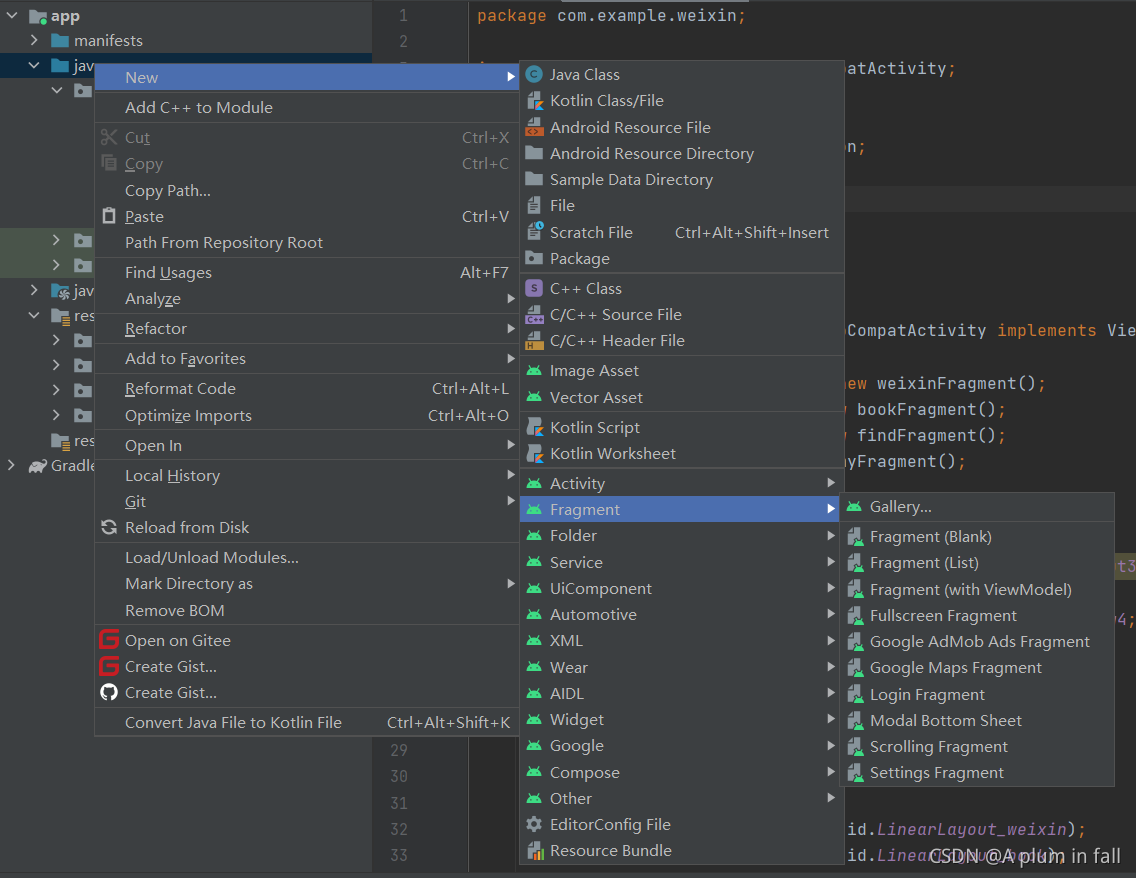
Task: Click the Kotlin Class/File icon
Action: [534, 101]
